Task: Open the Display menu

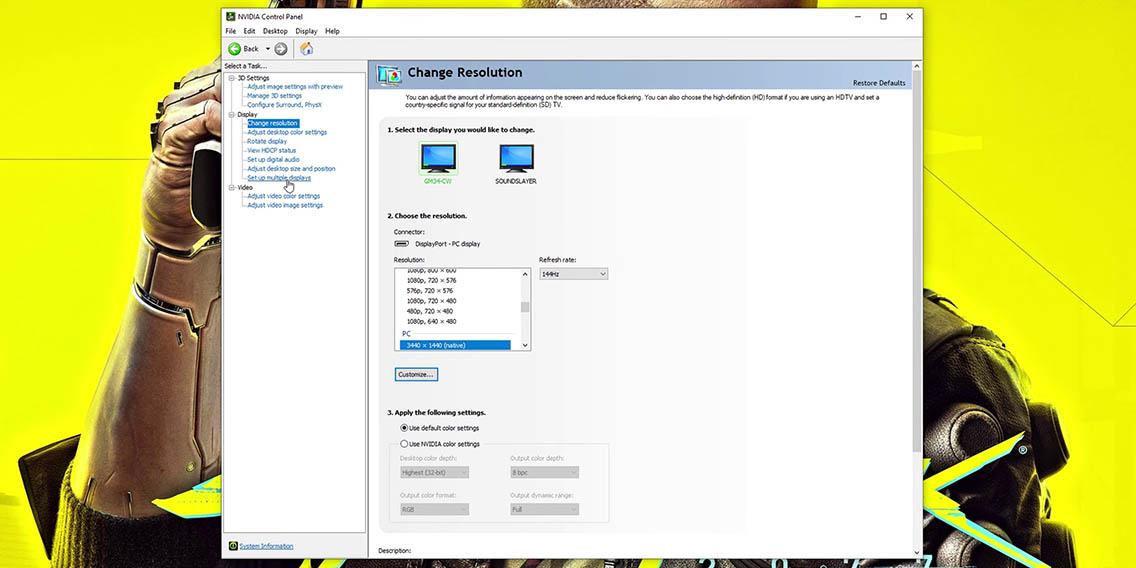Action: point(306,31)
